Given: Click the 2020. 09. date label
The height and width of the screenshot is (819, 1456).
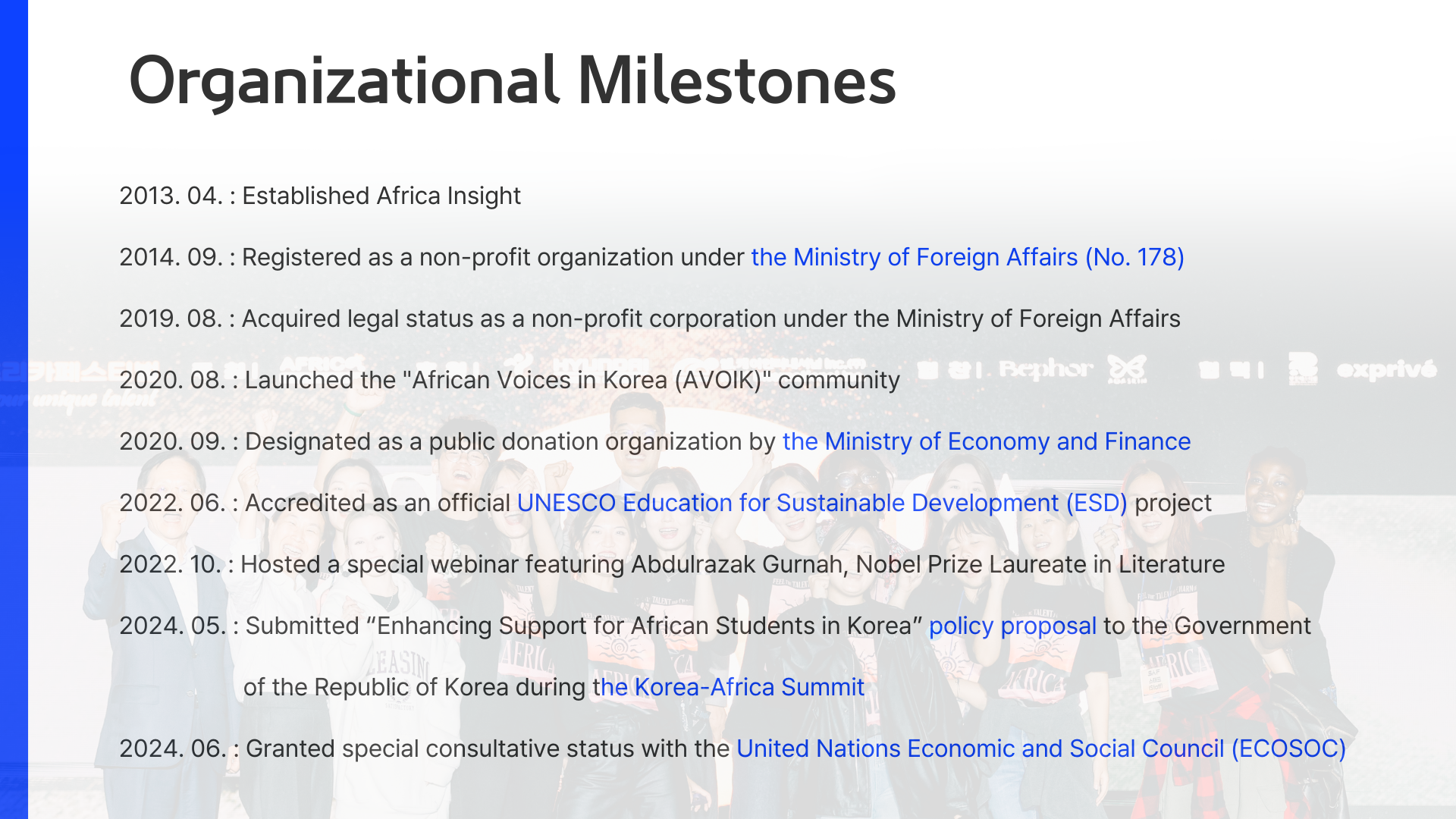Looking at the screenshot, I should (173, 442).
